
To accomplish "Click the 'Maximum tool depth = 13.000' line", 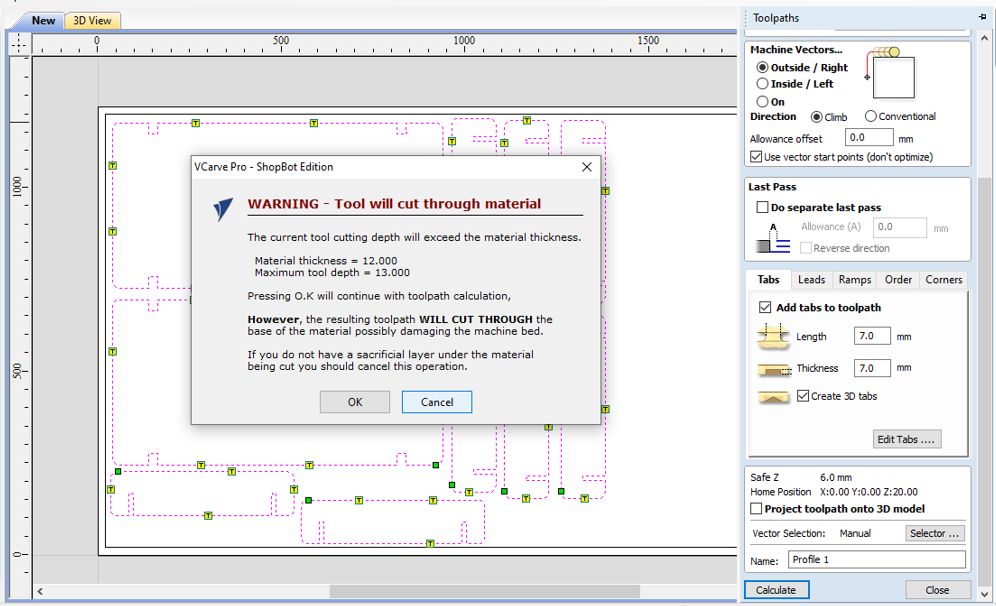I will pyautogui.click(x=332, y=273).
